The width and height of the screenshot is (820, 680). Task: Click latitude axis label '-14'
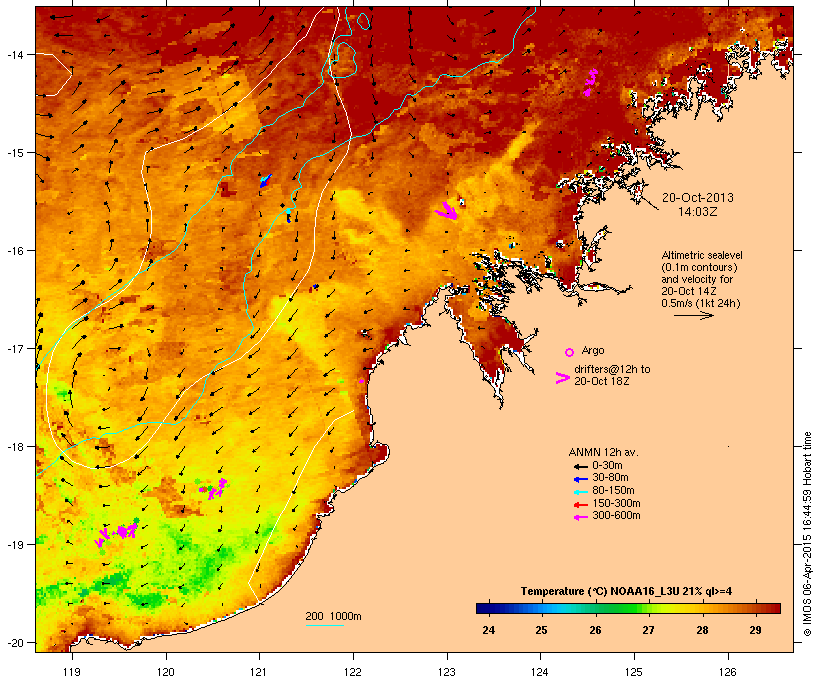coord(15,54)
